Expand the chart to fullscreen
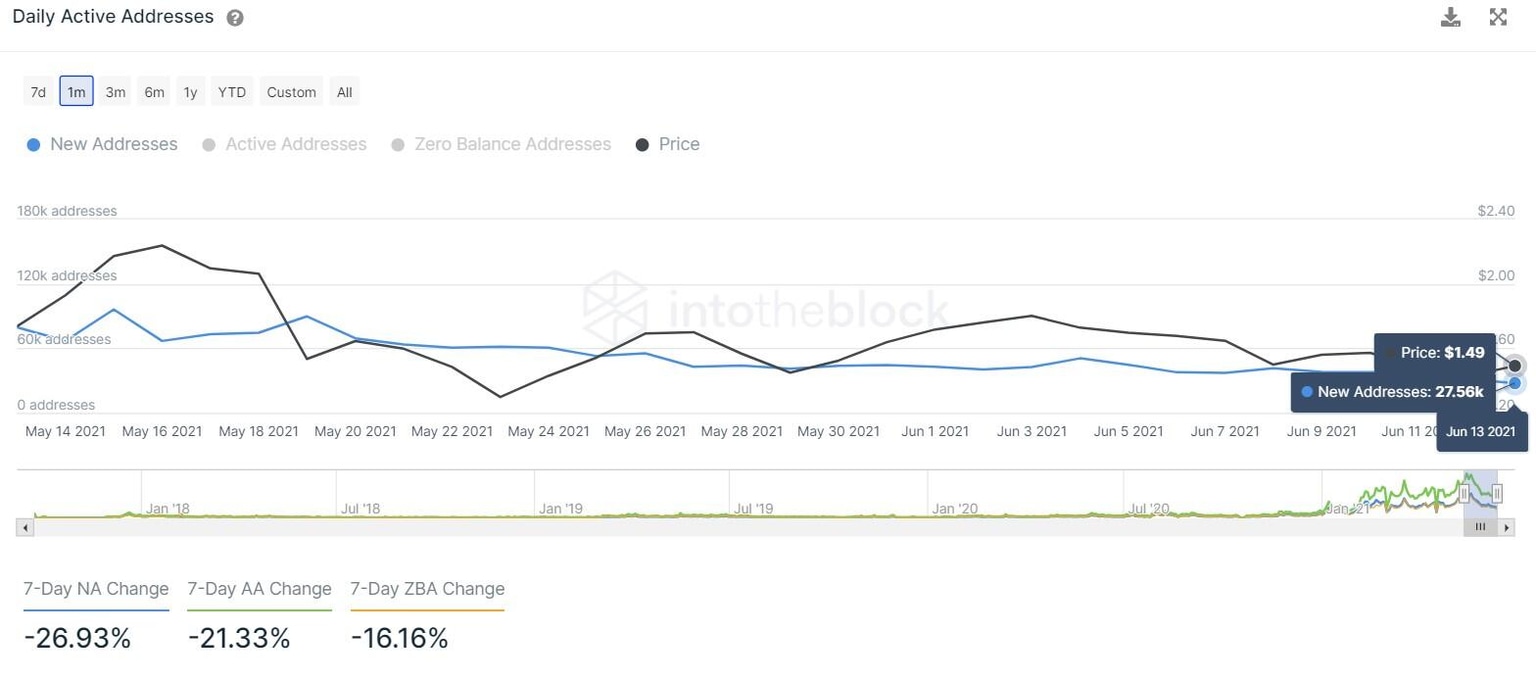The width and height of the screenshot is (1536, 688). [1497, 16]
